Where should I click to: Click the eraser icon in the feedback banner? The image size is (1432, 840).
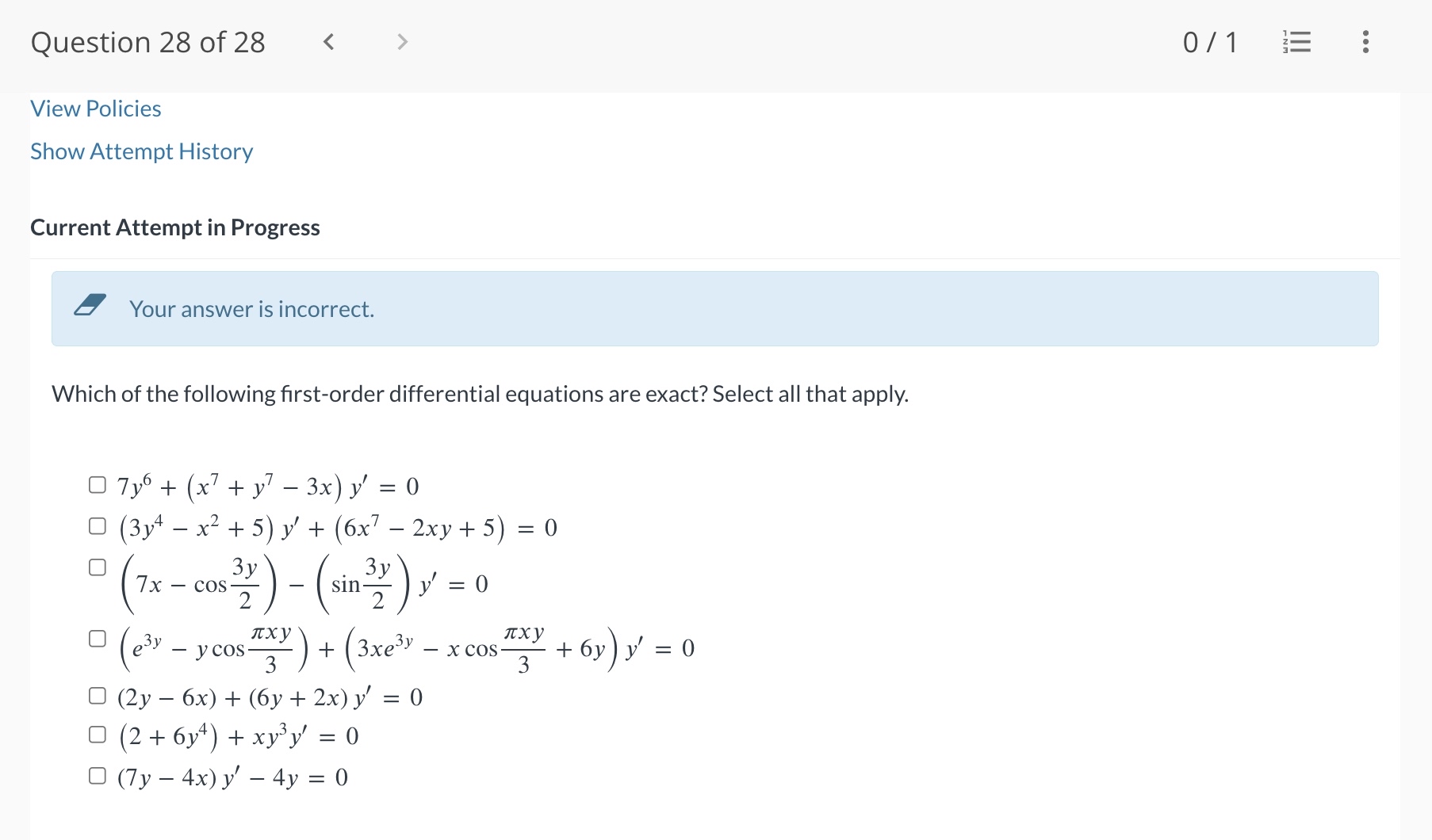(90, 305)
